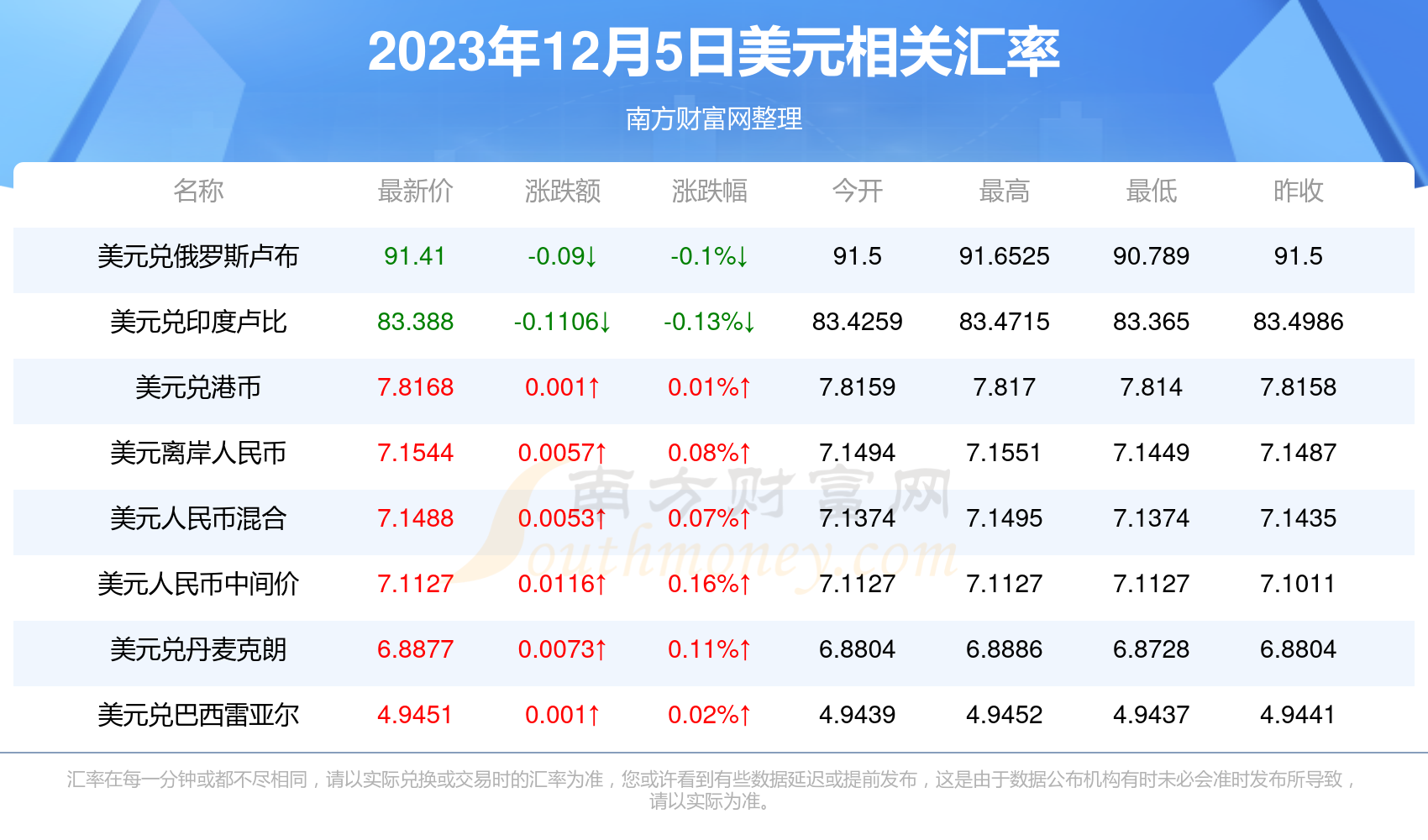Click the percent change -0.13%↓
Screen dimensions: 1428x840
pos(710,322)
